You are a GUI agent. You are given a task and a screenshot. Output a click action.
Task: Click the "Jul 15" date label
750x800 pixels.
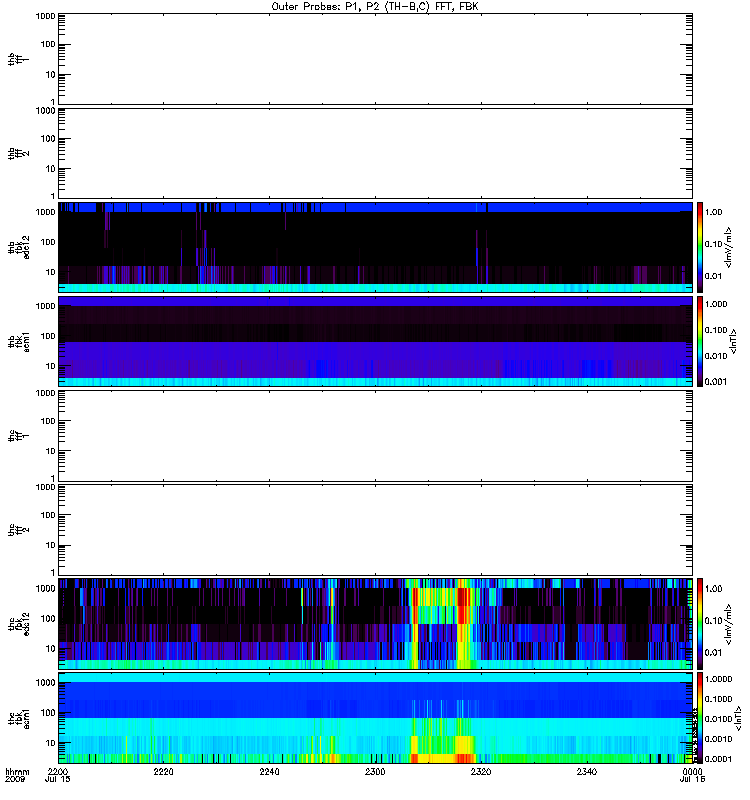58,780
